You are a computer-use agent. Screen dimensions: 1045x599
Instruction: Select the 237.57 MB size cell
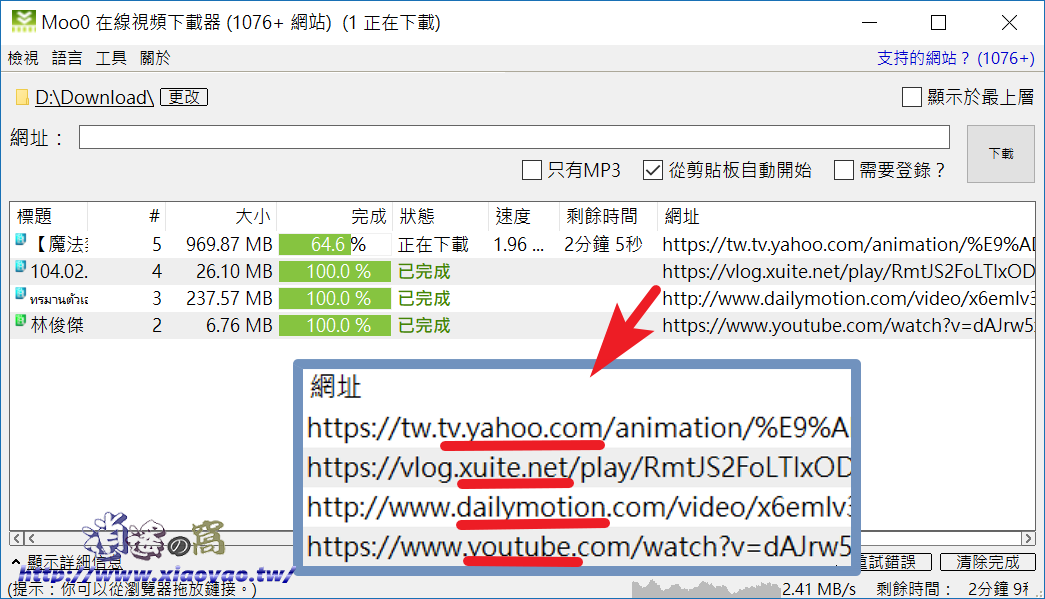click(x=229, y=299)
